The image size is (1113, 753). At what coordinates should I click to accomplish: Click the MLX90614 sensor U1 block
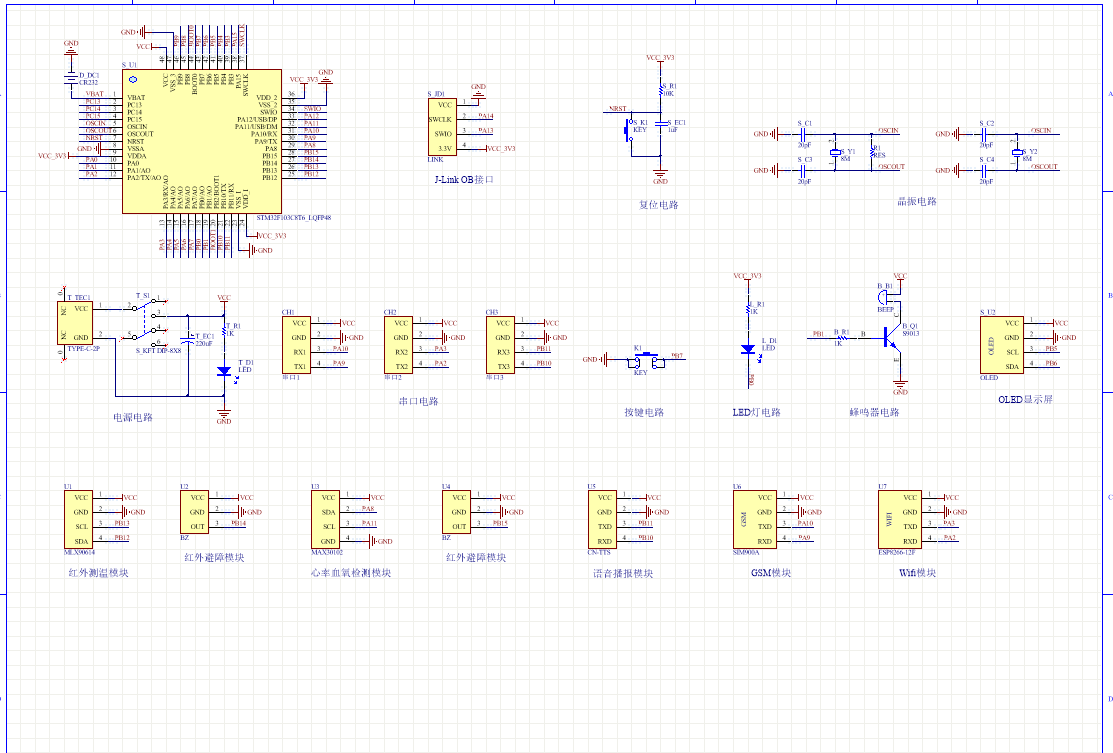click(x=82, y=519)
